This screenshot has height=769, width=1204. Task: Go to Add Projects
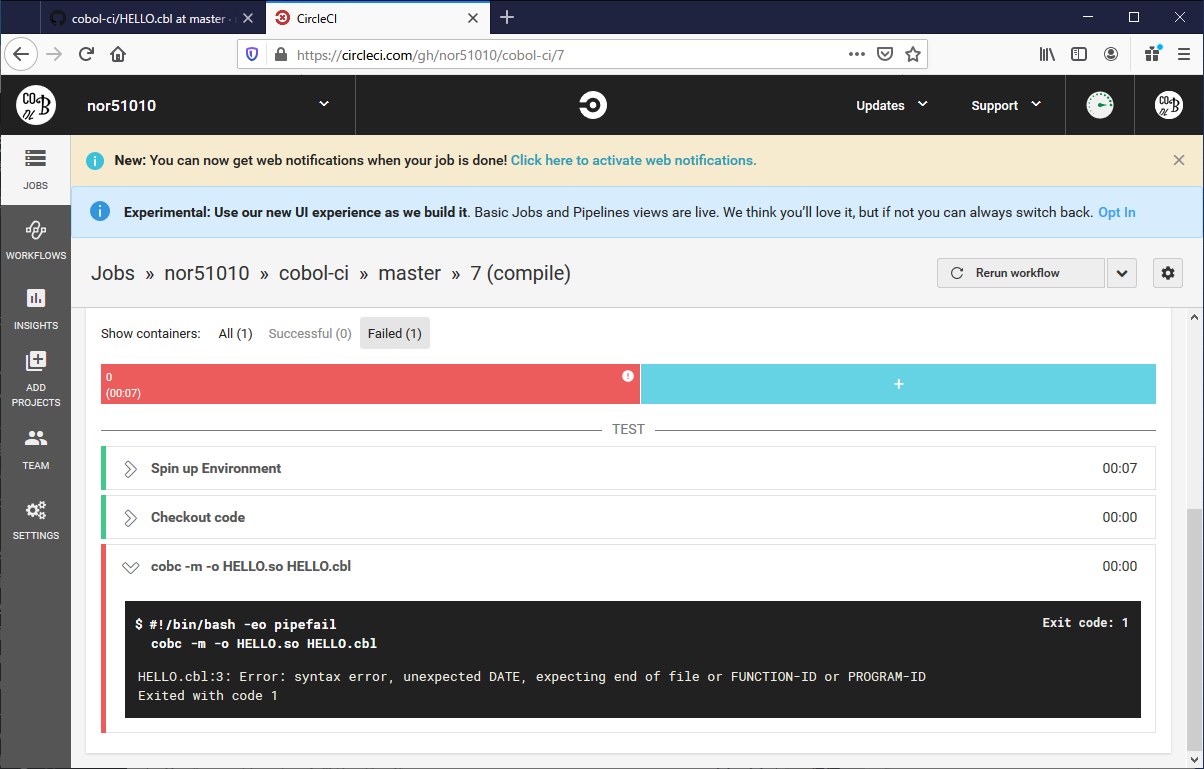[x=35, y=380]
